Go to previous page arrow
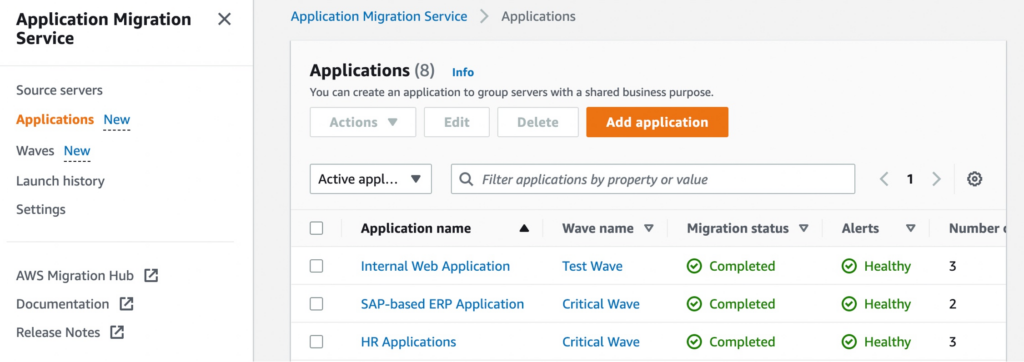This screenshot has height=362, width=1024. pyautogui.click(x=884, y=179)
